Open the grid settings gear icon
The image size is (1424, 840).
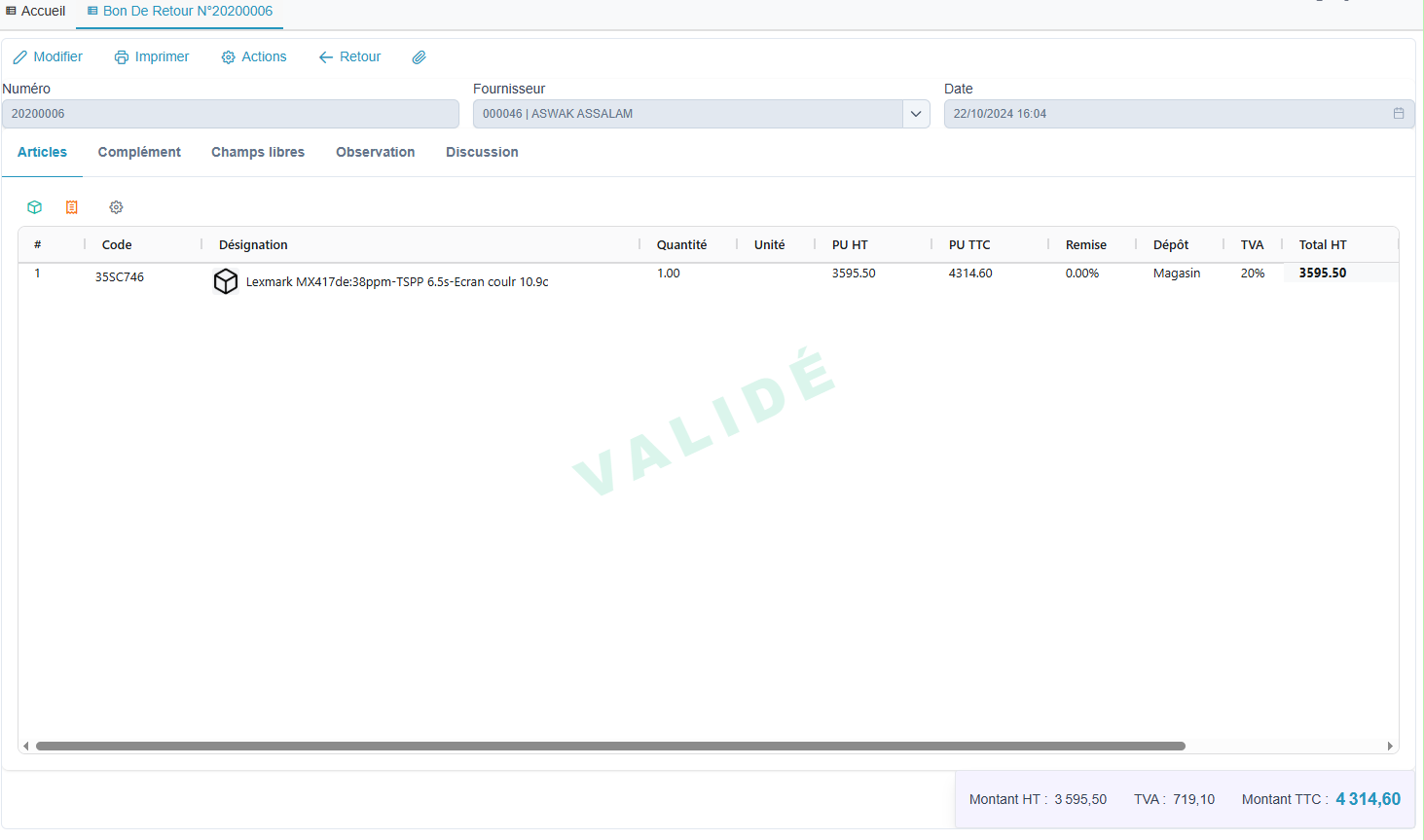click(116, 207)
